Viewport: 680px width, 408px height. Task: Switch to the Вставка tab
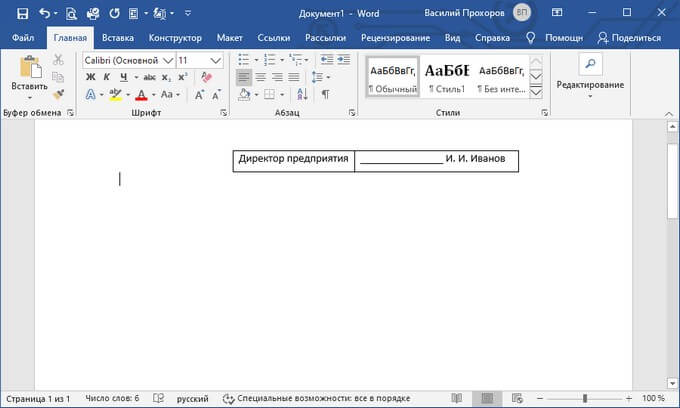(x=118, y=38)
